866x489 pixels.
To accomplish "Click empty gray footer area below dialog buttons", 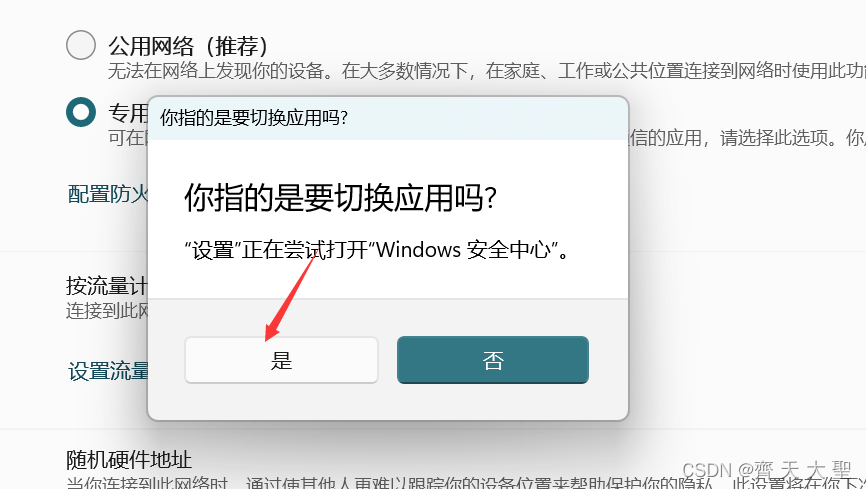I will point(388,402).
